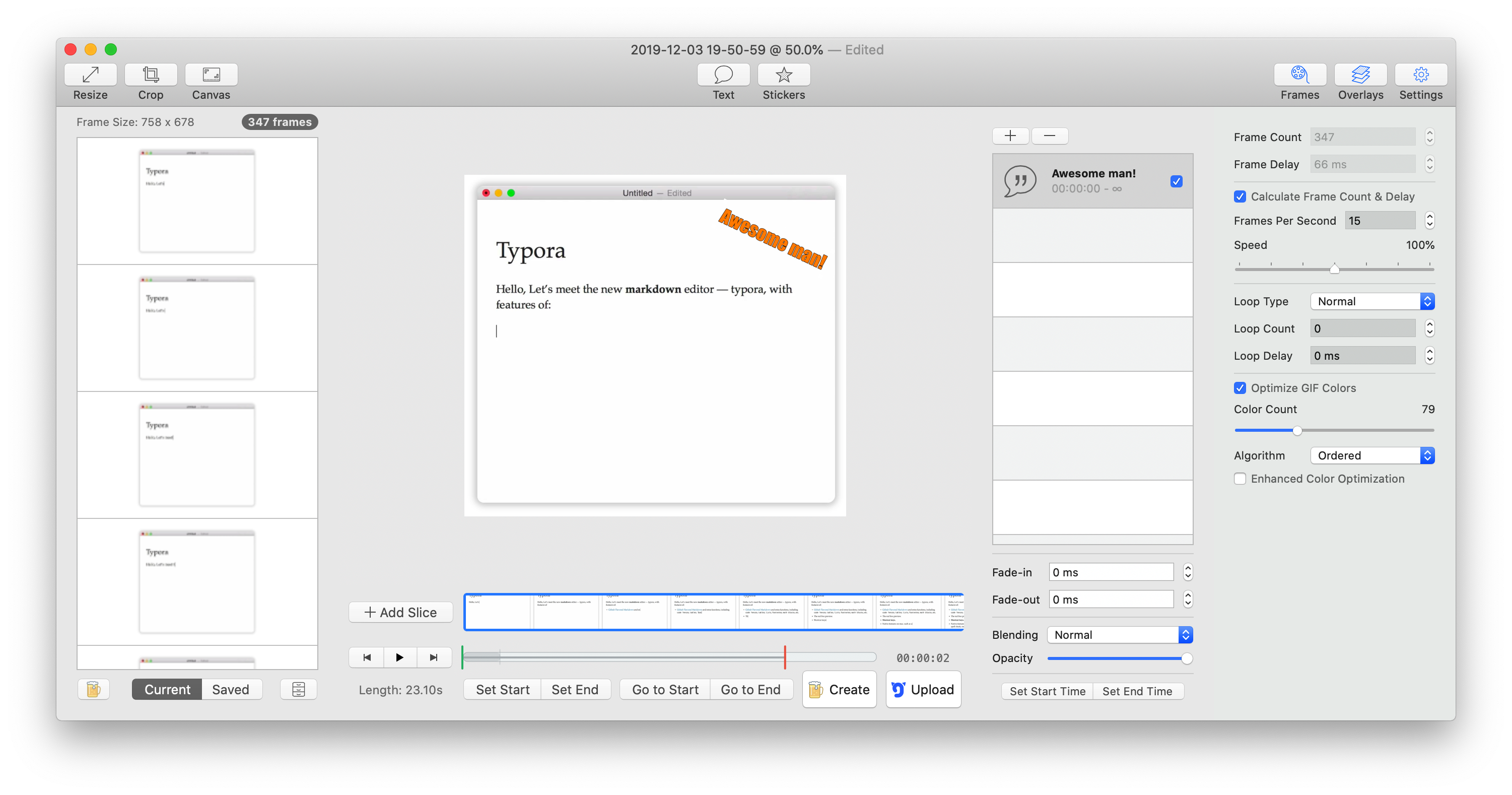Open the Resize tool
Screen dimensions: 1512x795
(x=90, y=75)
